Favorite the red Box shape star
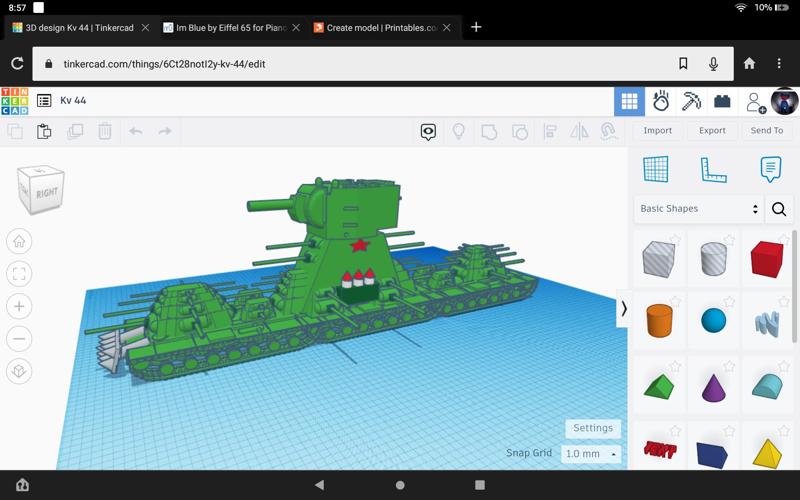The image size is (800, 500). pyautogui.click(x=784, y=239)
